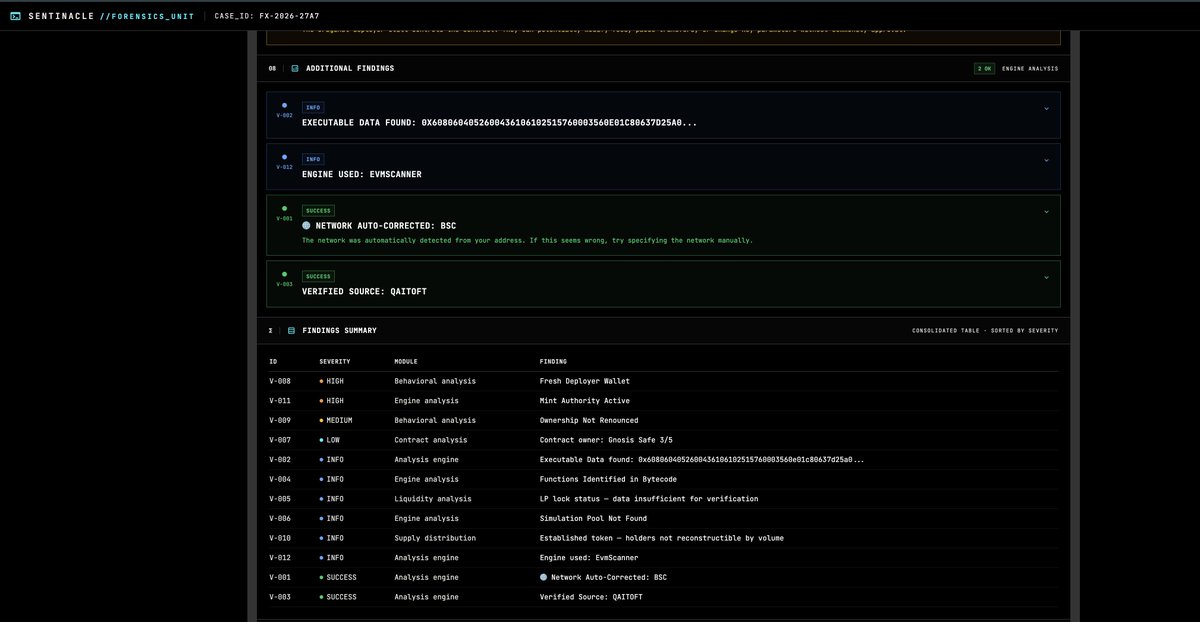1200x622 pixels.
Task: Click the Supply distribution module cell
Action: (435, 538)
